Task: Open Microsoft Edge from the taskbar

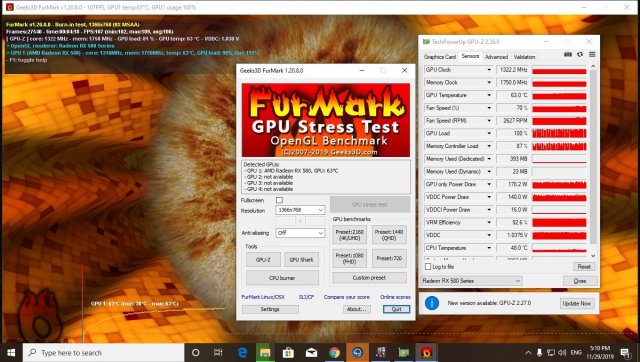Action: [242, 353]
